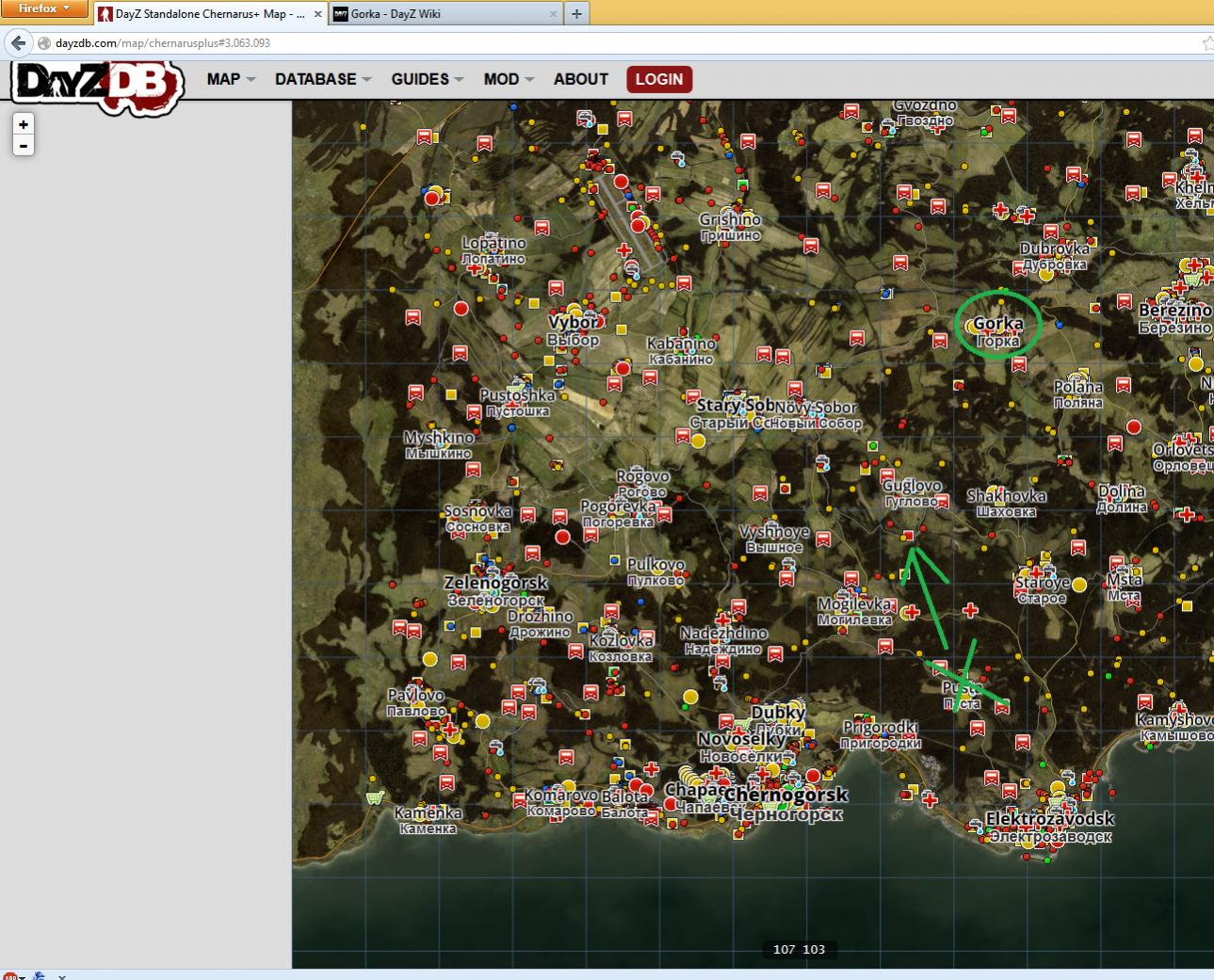Click the Kozlovka town label
The height and width of the screenshot is (980, 1214).
[621, 648]
